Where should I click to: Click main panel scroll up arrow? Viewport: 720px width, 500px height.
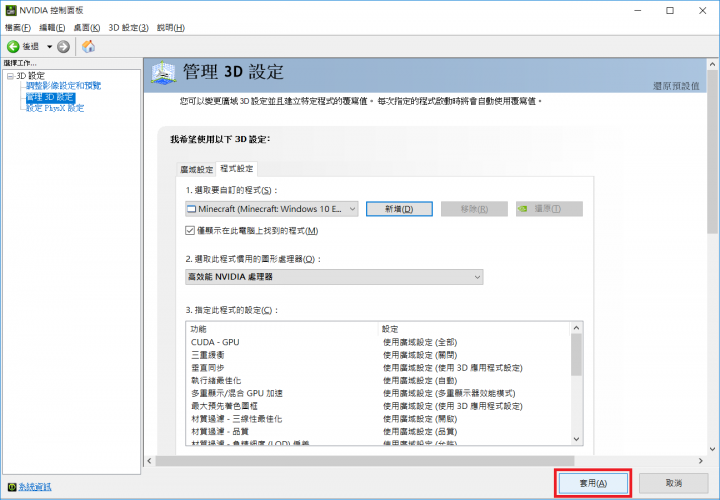click(x=712, y=64)
